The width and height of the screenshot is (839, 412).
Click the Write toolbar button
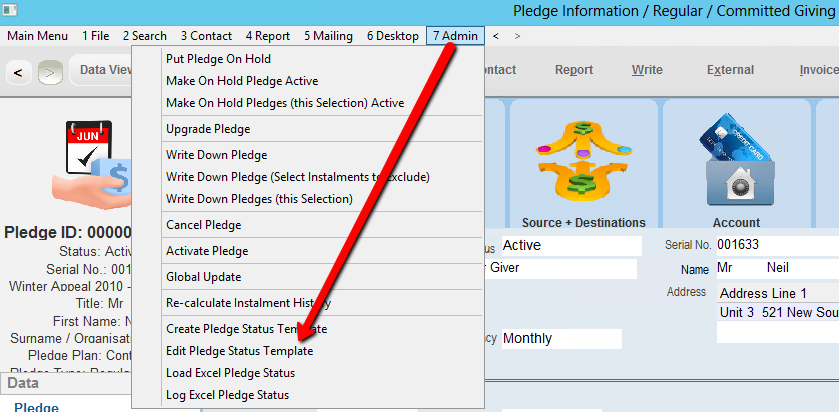point(647,70)
